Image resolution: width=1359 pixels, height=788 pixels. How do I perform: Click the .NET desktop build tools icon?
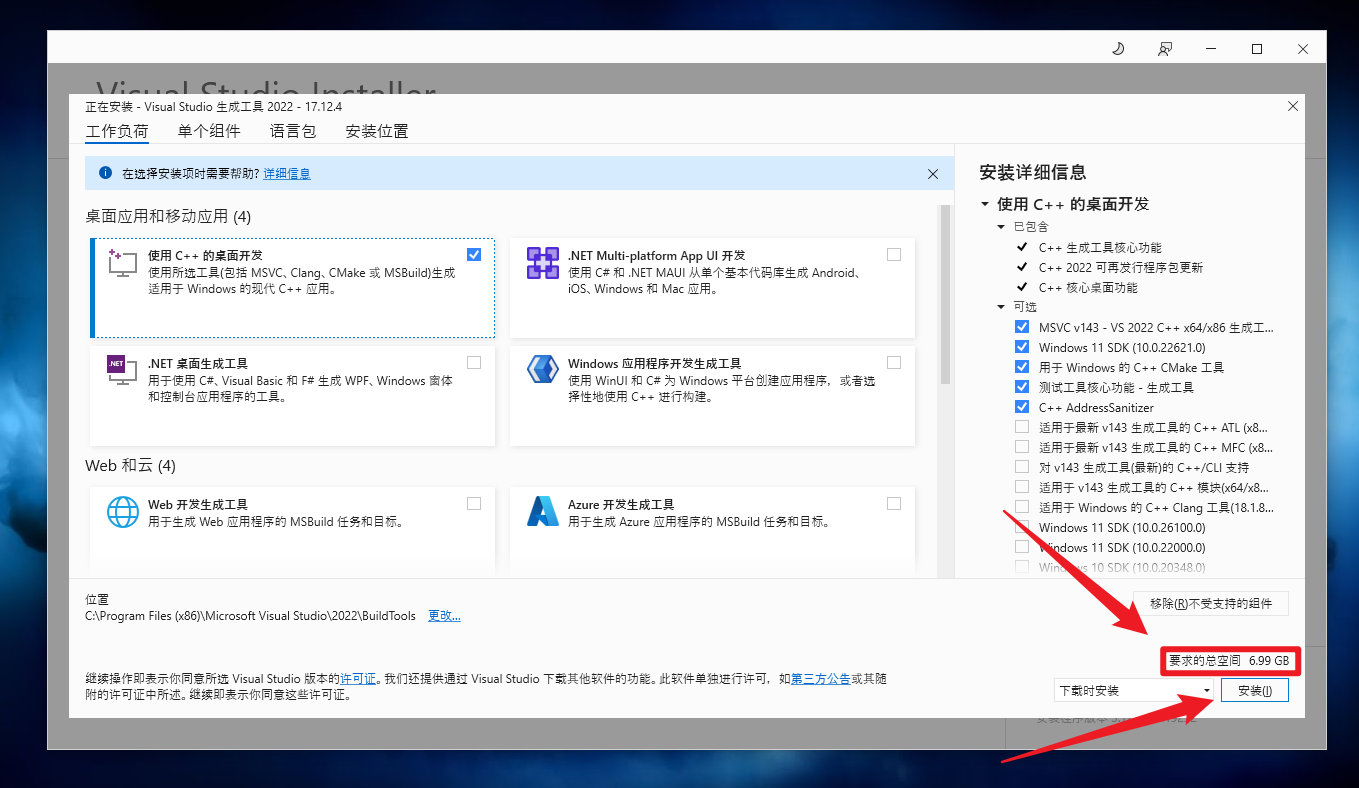[x=122, y=371]
